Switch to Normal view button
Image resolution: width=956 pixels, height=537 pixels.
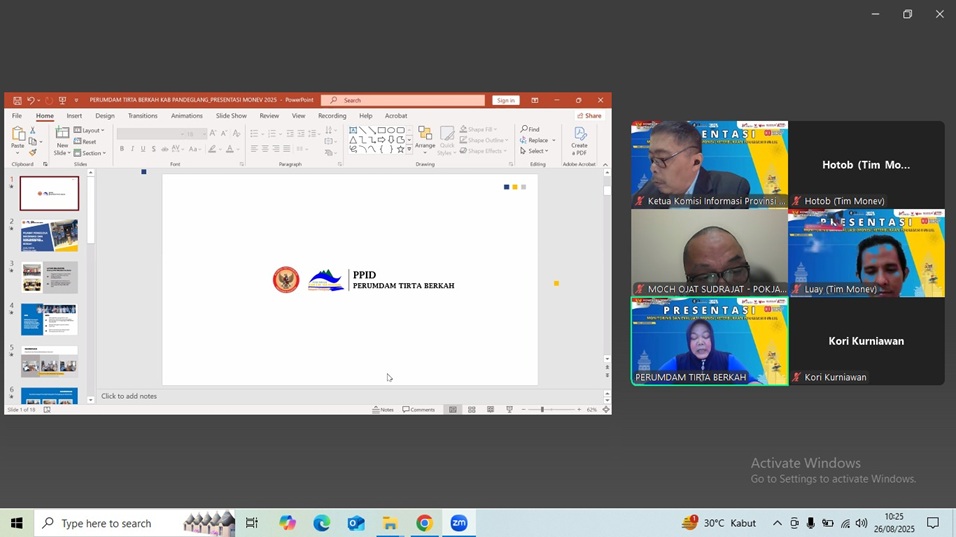coord(452,410)
